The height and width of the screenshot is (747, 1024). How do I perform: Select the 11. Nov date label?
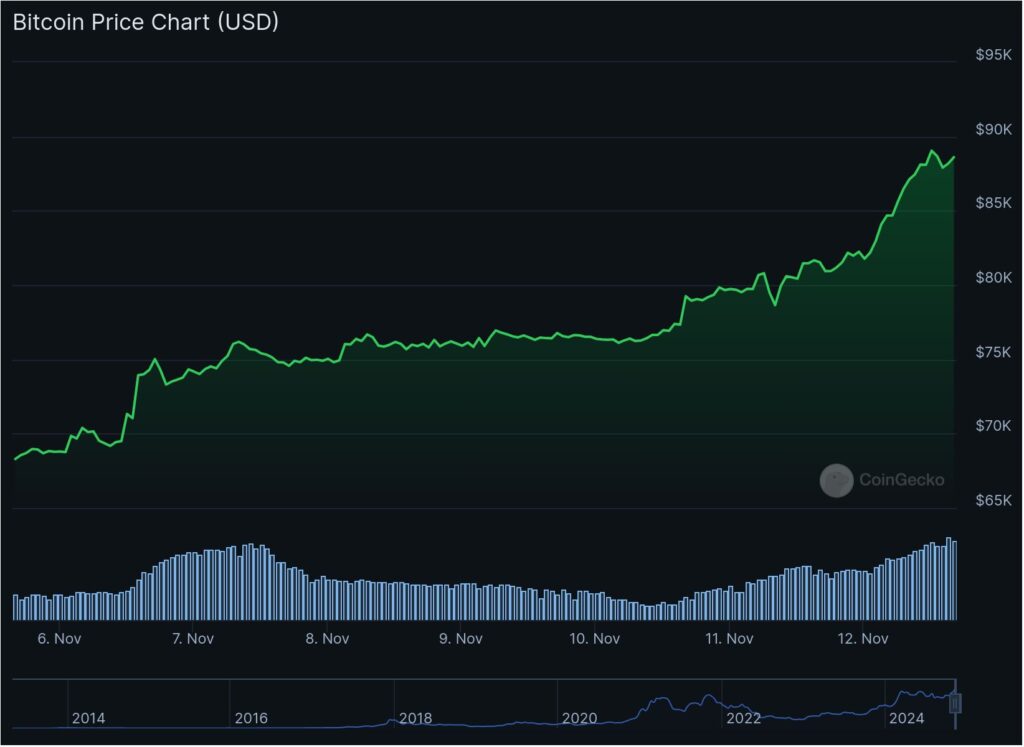728,638
